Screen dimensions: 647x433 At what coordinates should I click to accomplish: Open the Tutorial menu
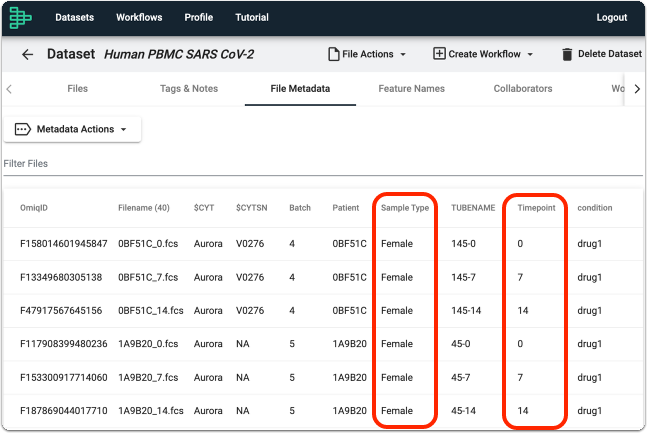[x=252, y=17]
